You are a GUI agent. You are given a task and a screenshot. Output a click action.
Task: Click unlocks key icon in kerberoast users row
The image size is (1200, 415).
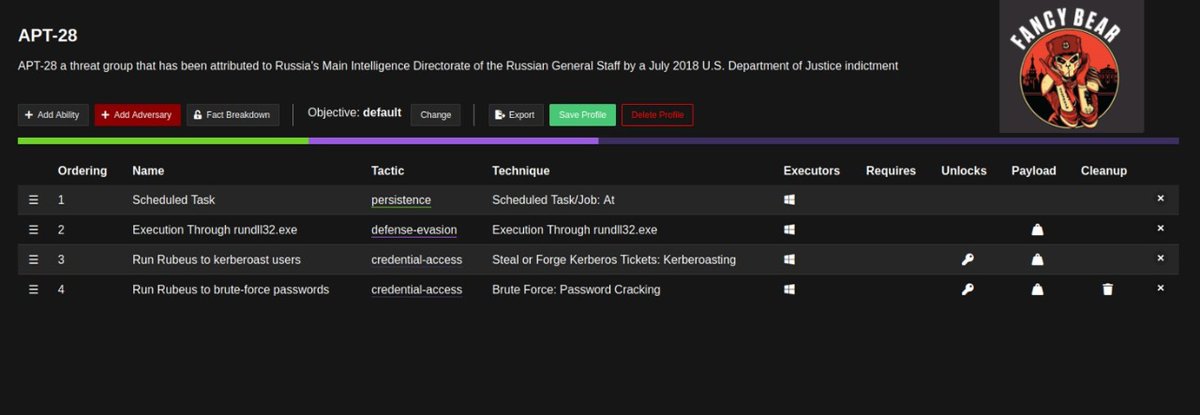(967, 260)
